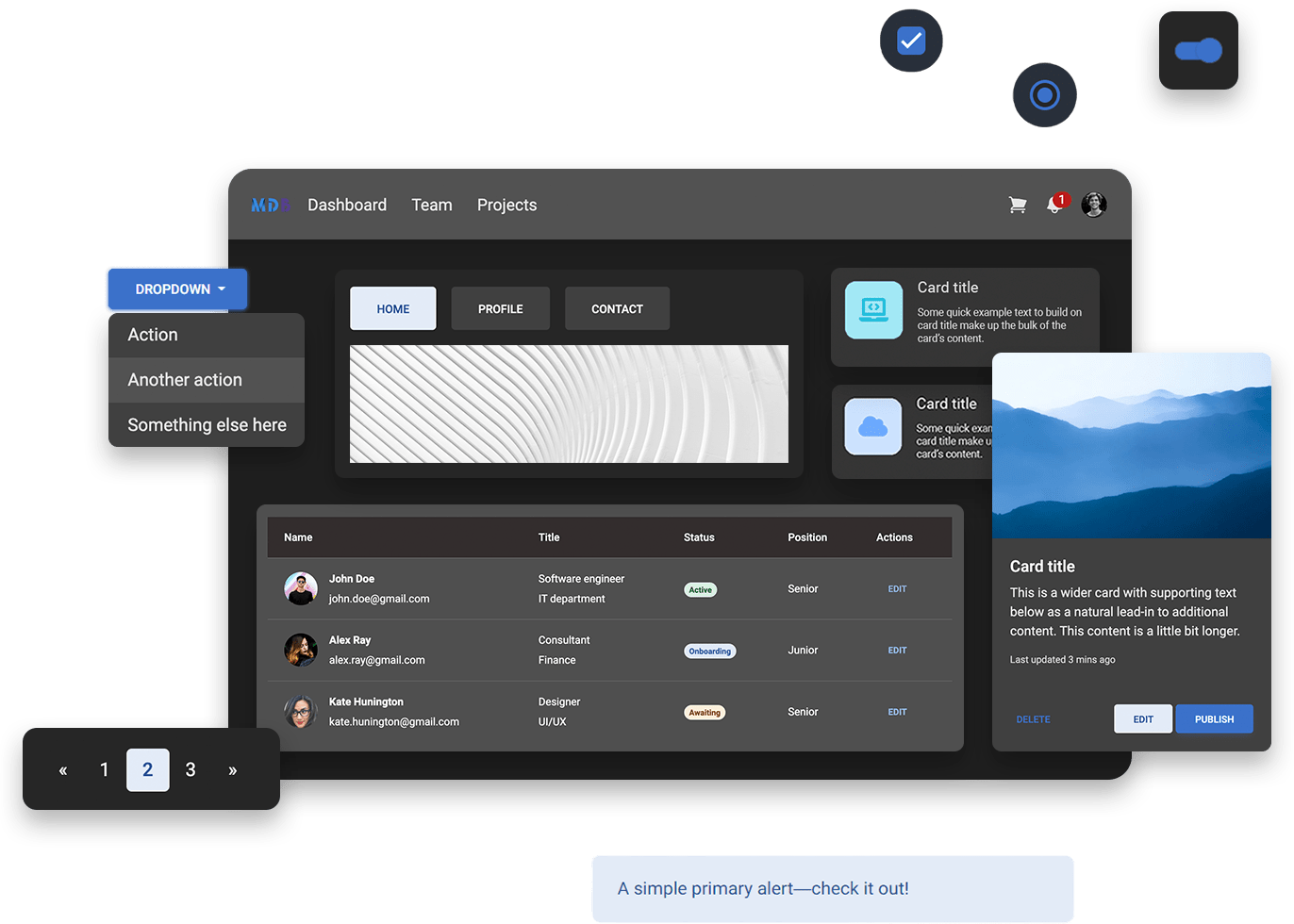Screen dimensions: 1294x924
Task: Open the user avatar in navbar
Action: pos(1093,205)
